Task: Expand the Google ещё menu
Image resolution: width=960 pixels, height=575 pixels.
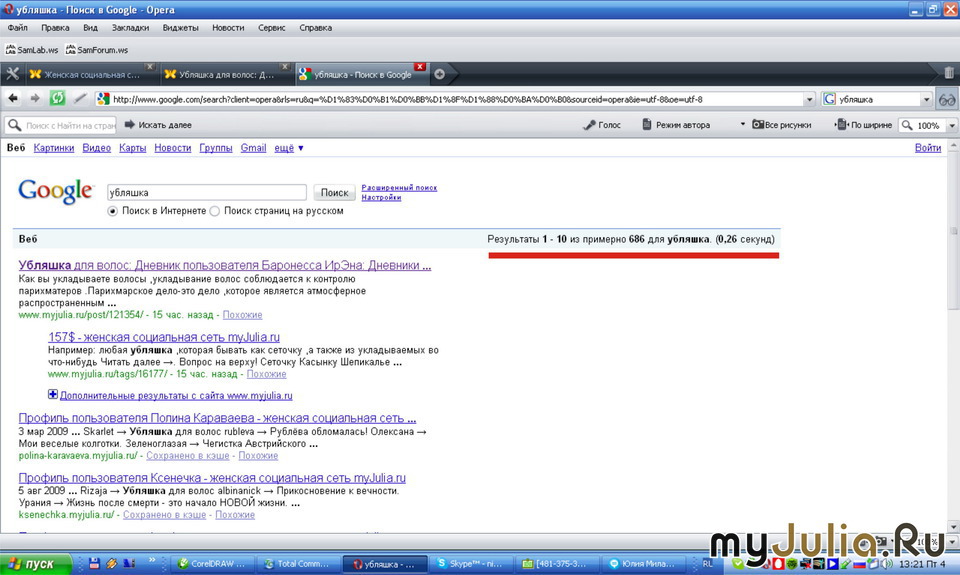Action: [x=288, y=148]
